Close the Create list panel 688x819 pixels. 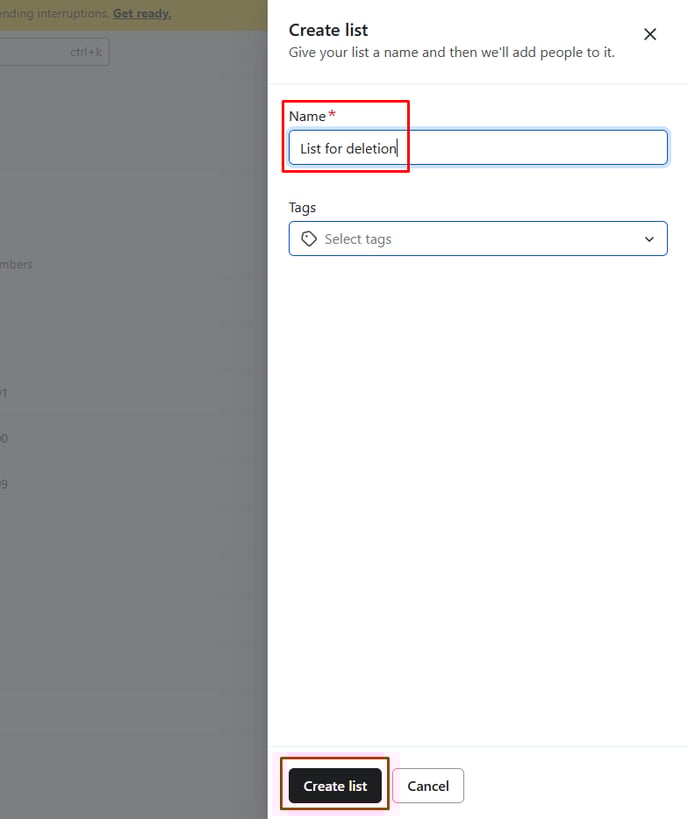pos(650,35)
